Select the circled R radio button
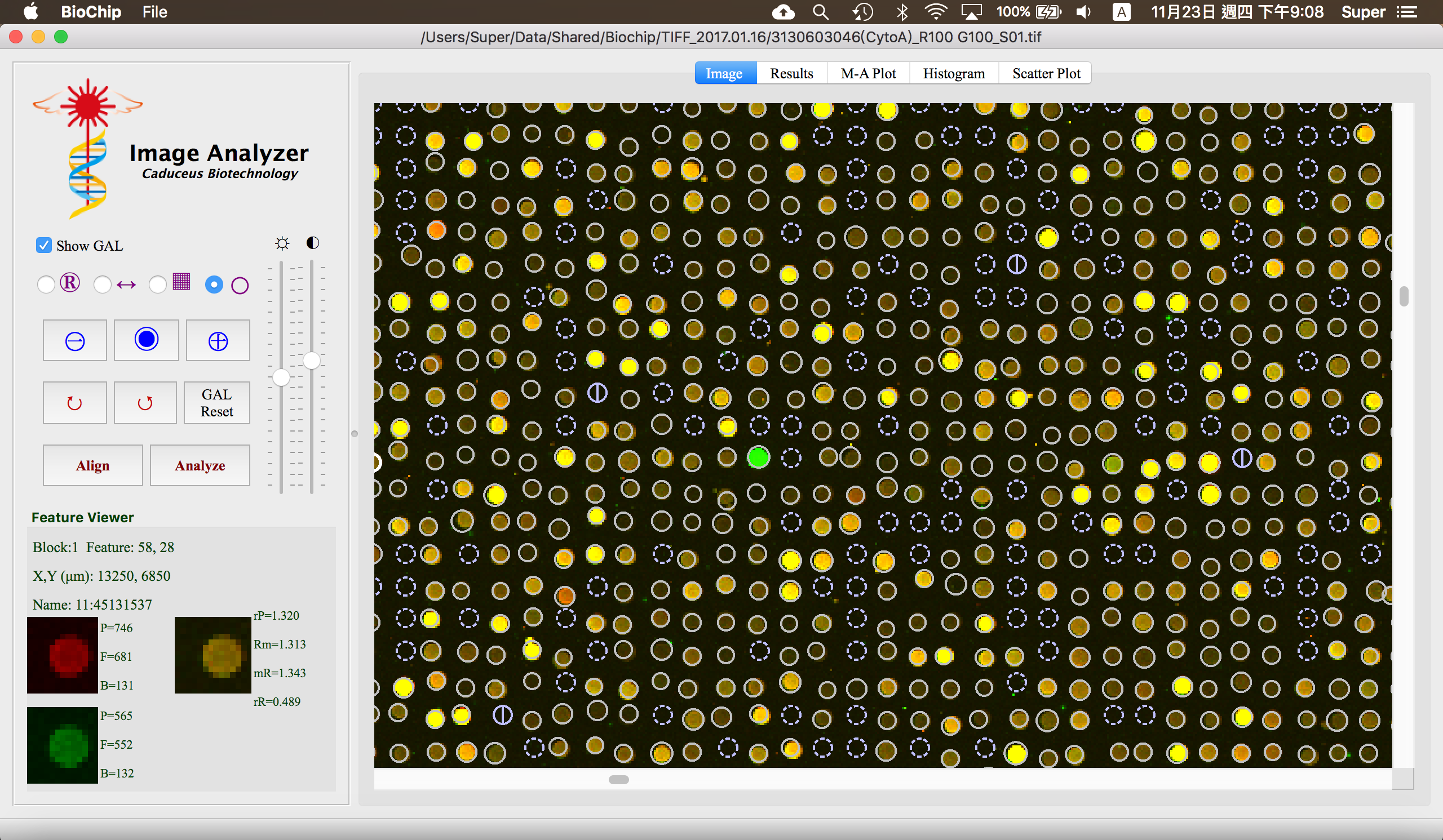Screen dimensions: 1443x840 (46, 285)
